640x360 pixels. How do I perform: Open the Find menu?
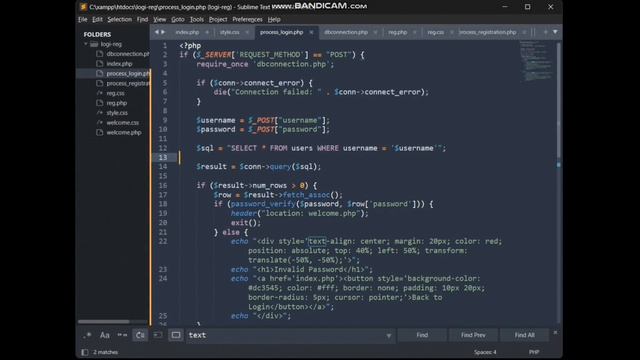tap(142, 19)
